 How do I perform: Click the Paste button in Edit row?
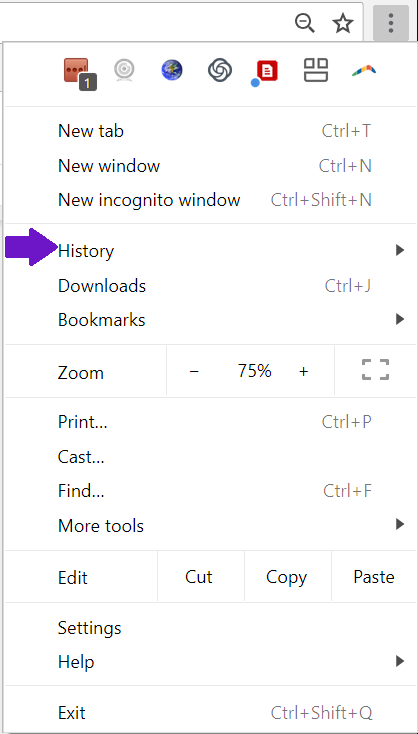(374, 577)
